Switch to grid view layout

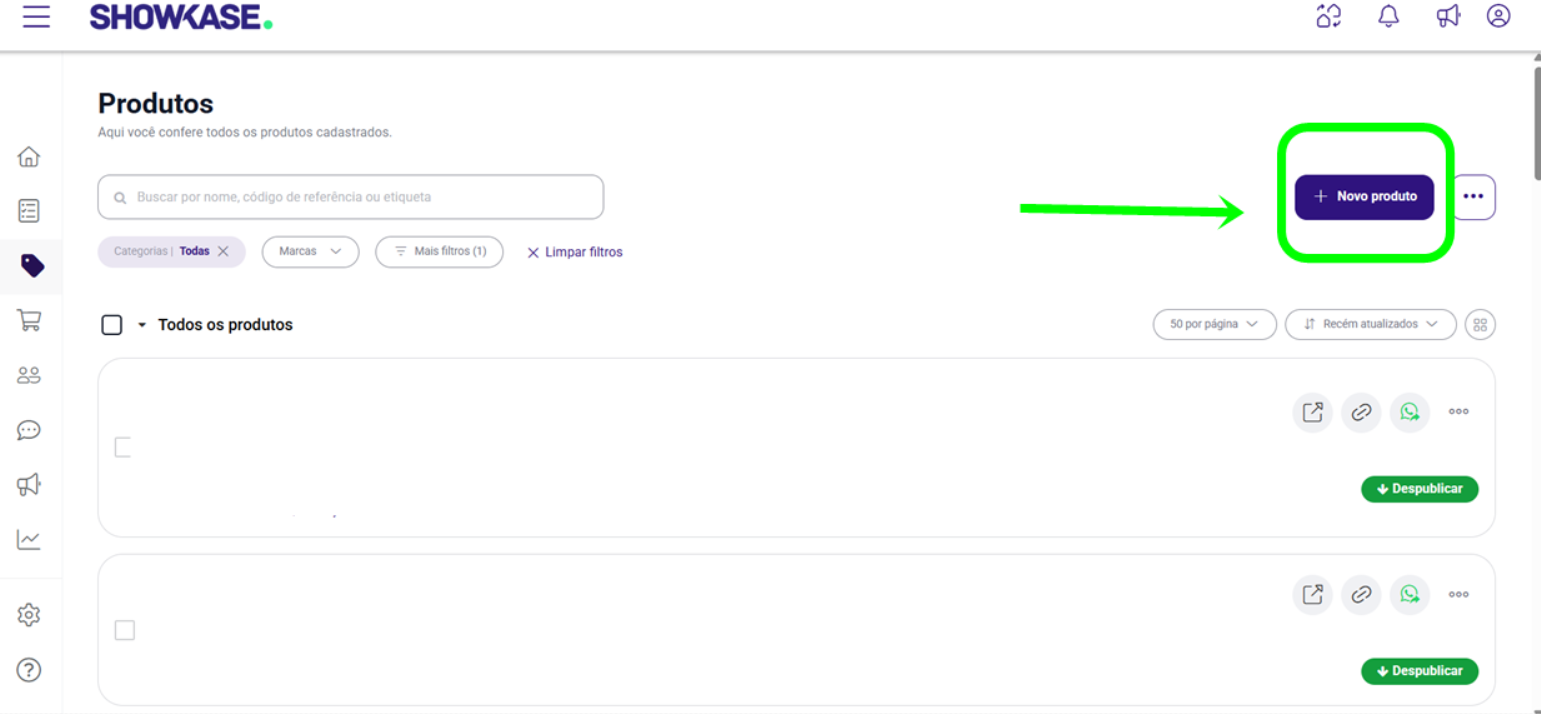1481,324
